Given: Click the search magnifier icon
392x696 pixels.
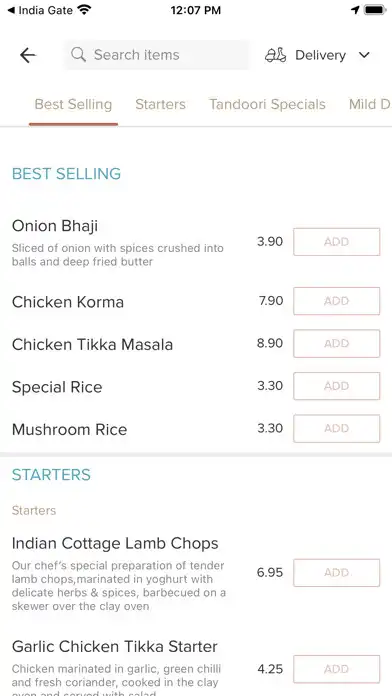Looking at the screenshot, I should (x=78, y=55).
